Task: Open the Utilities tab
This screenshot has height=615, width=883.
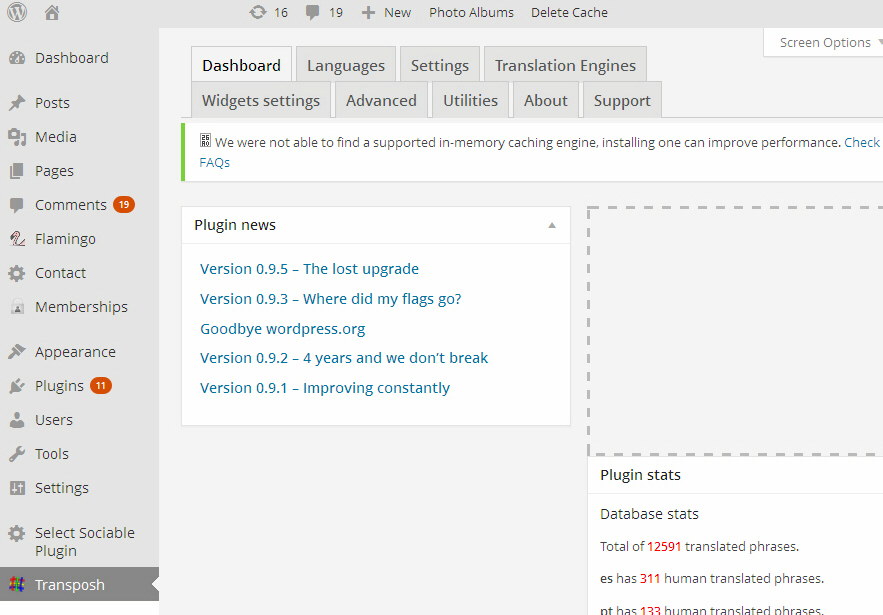Action: tap(470, 100)
